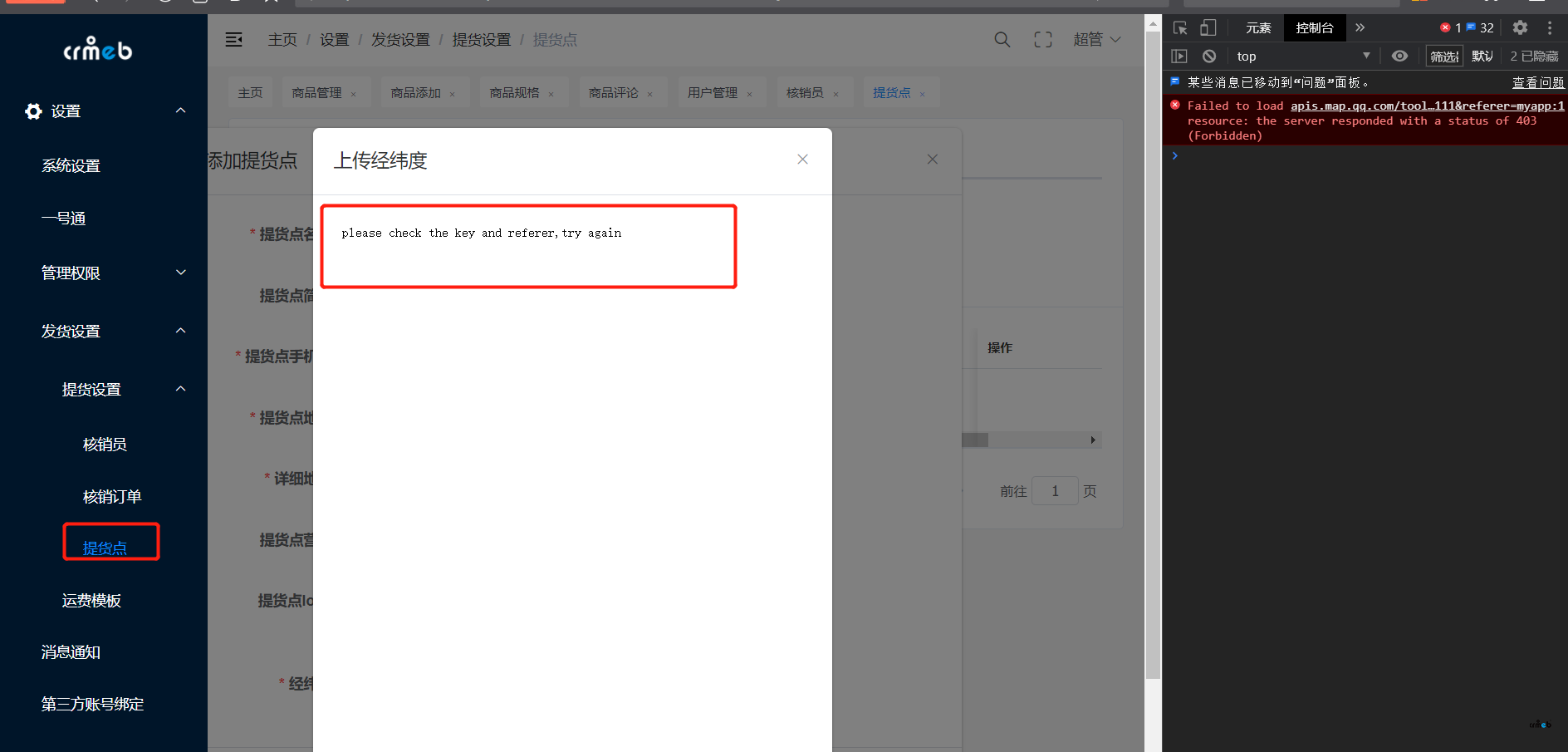Show the console sidebar panel icon
Screen dimensions: 1568x752
click(1179, 57)
